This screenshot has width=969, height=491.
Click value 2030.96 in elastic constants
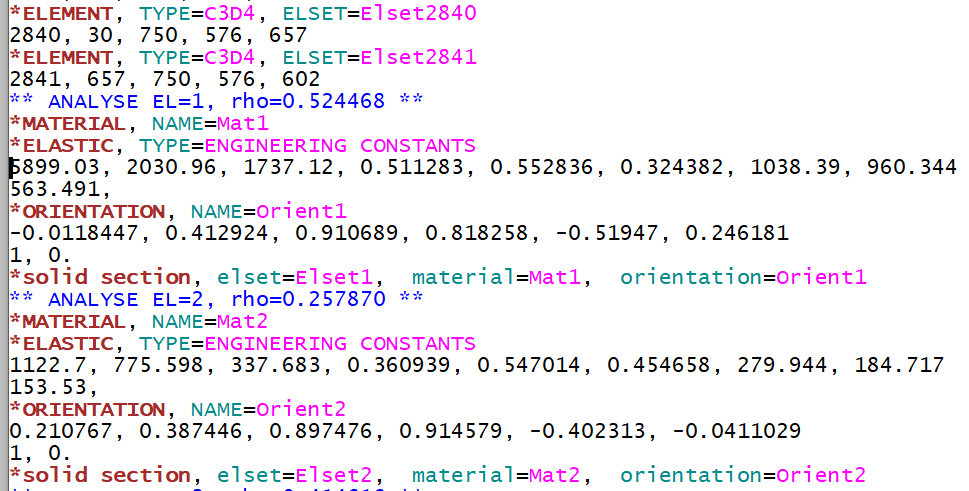[171, 167]
